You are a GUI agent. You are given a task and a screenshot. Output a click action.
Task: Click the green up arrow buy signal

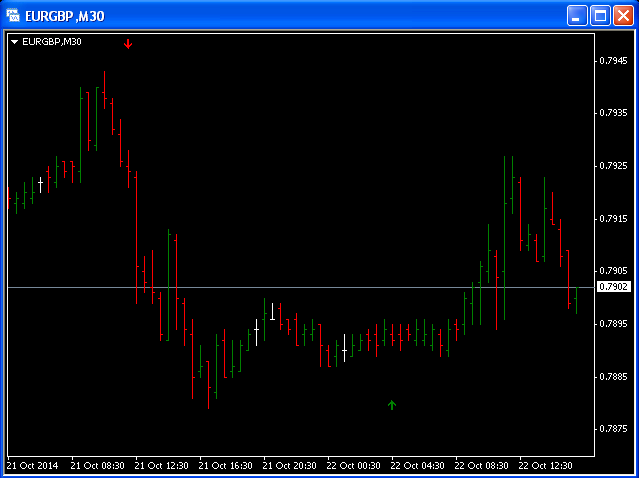point(392,405)
